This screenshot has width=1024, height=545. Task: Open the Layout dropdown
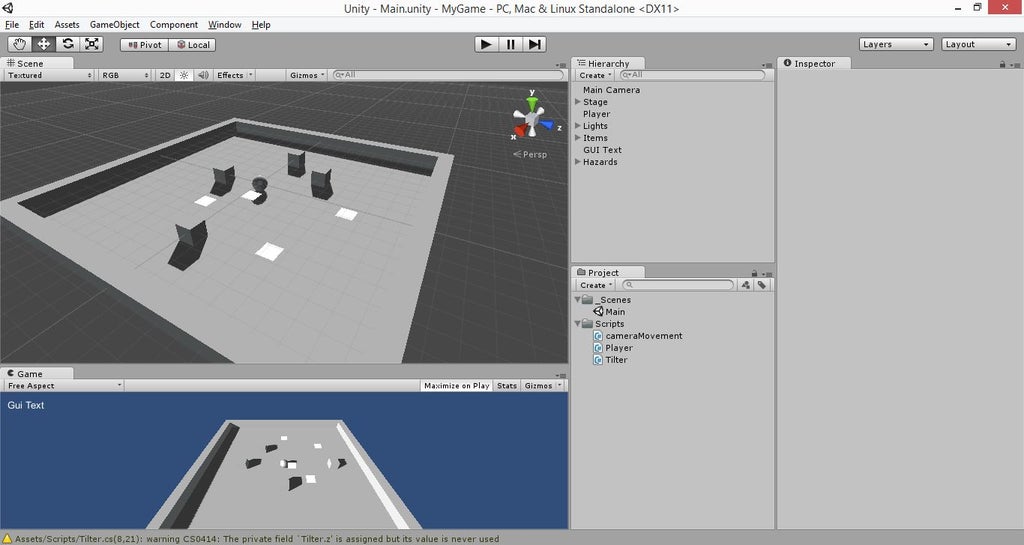978,44
